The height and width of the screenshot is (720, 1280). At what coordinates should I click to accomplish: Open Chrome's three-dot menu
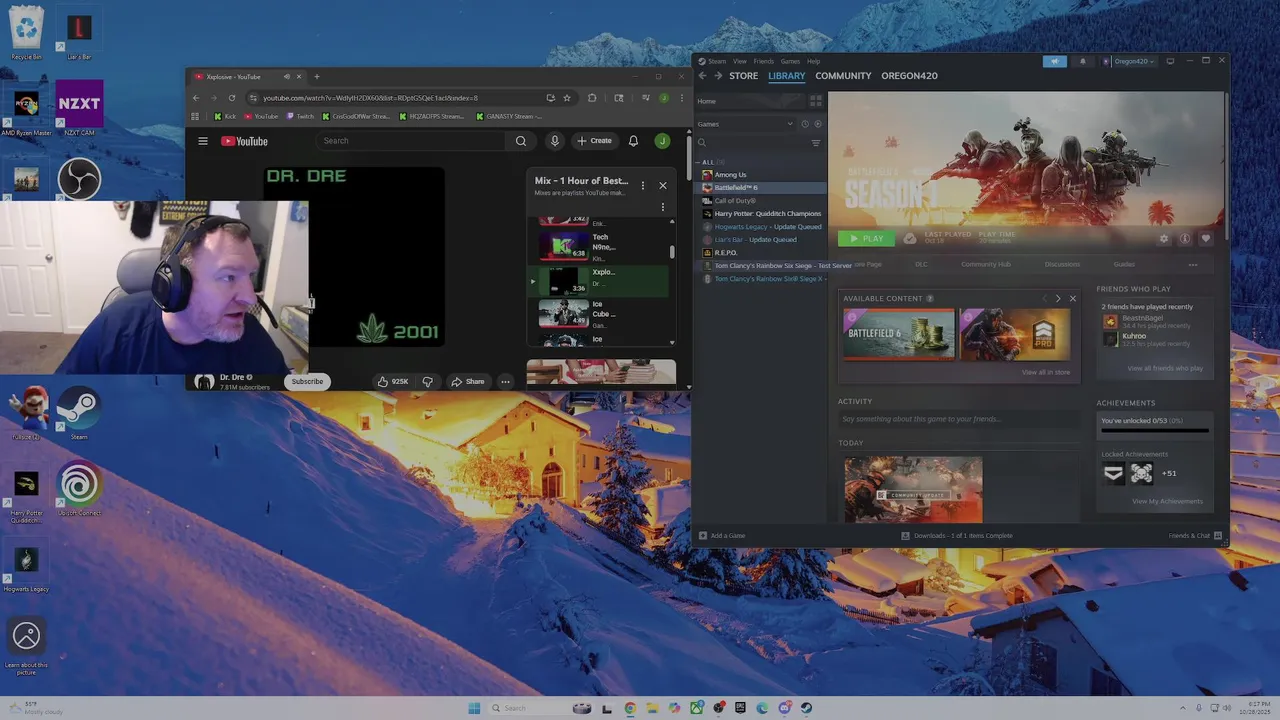click(x=680, y=98)
